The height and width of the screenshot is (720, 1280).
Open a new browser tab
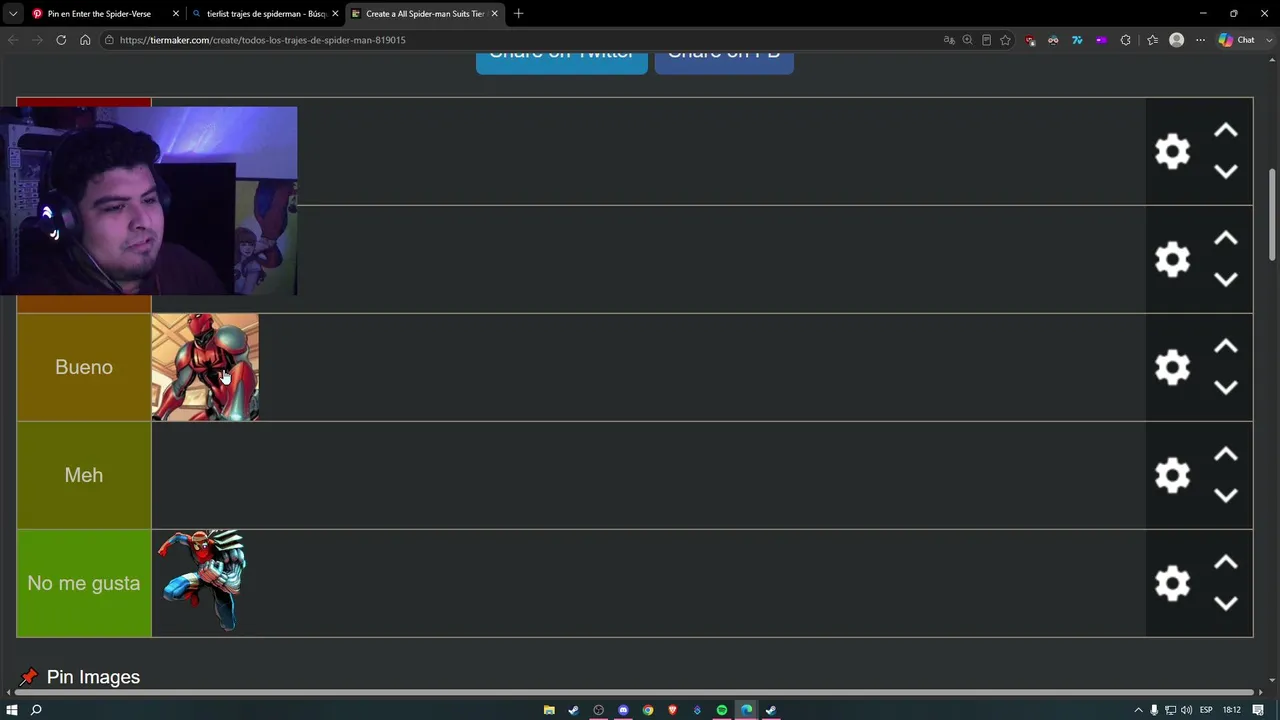[x=518, y=14]
